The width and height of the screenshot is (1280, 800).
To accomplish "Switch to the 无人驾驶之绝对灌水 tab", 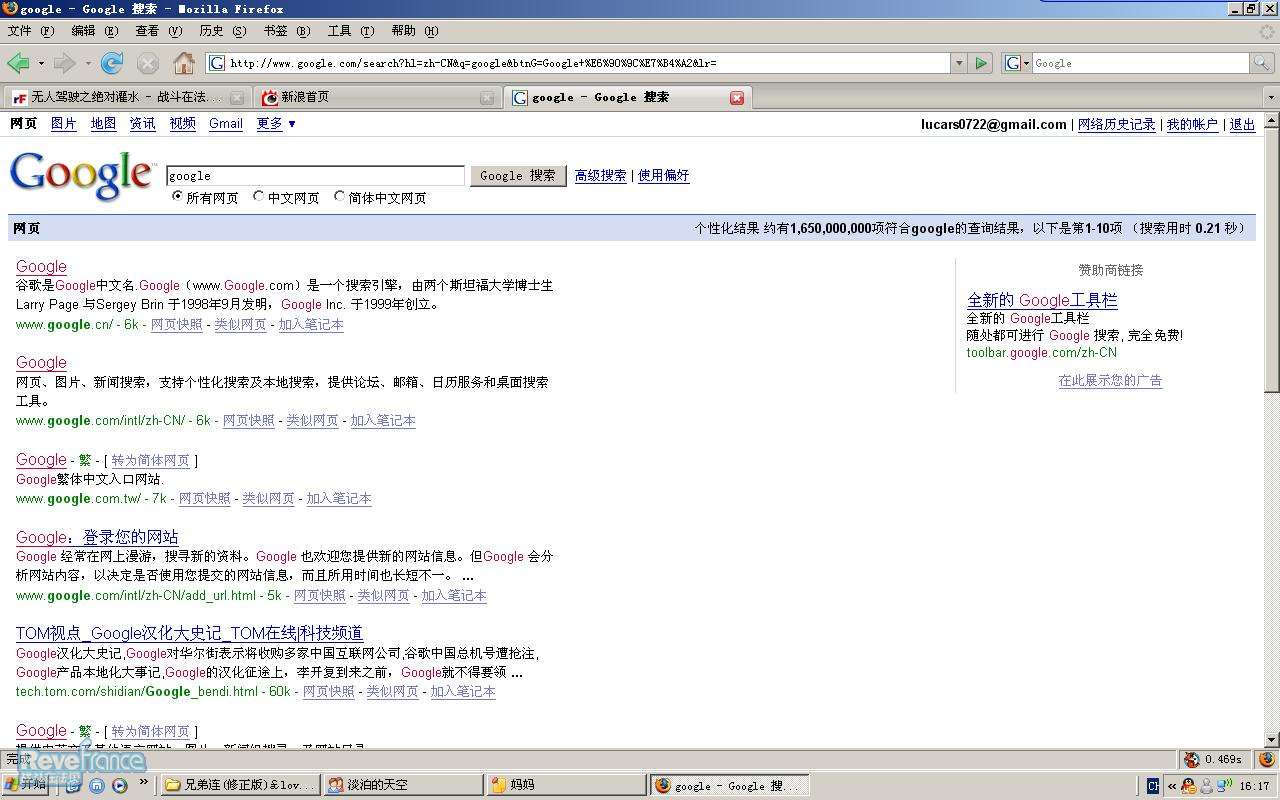I will (x=127, y=97).
